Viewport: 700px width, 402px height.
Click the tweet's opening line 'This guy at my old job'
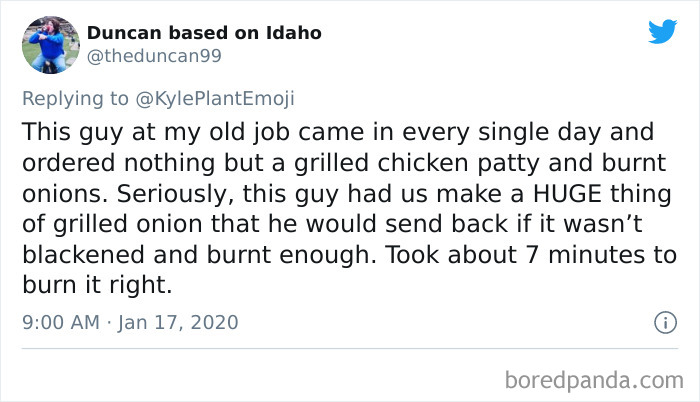click(x=156, y=133)
